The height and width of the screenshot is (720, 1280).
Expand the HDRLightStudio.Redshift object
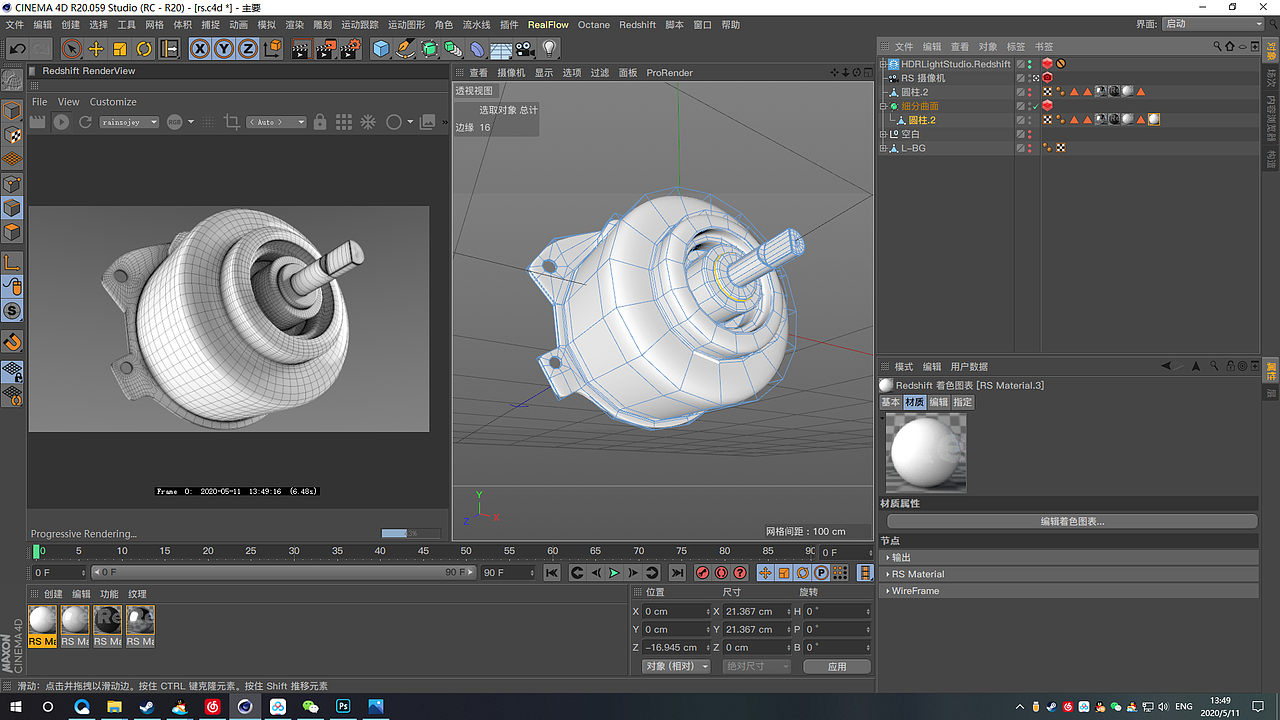(x=883, y=64)
